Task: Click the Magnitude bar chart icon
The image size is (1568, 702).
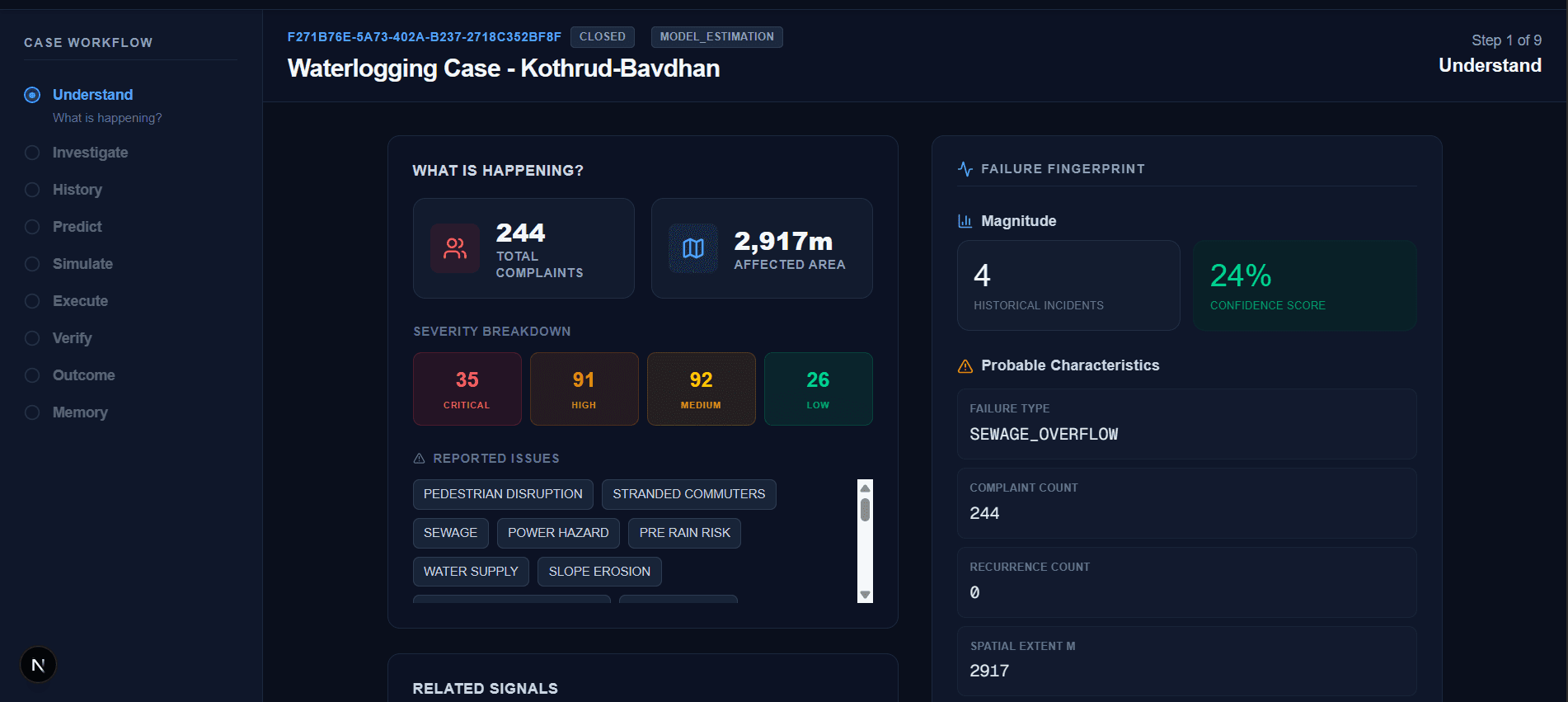Action: (965, 221)
